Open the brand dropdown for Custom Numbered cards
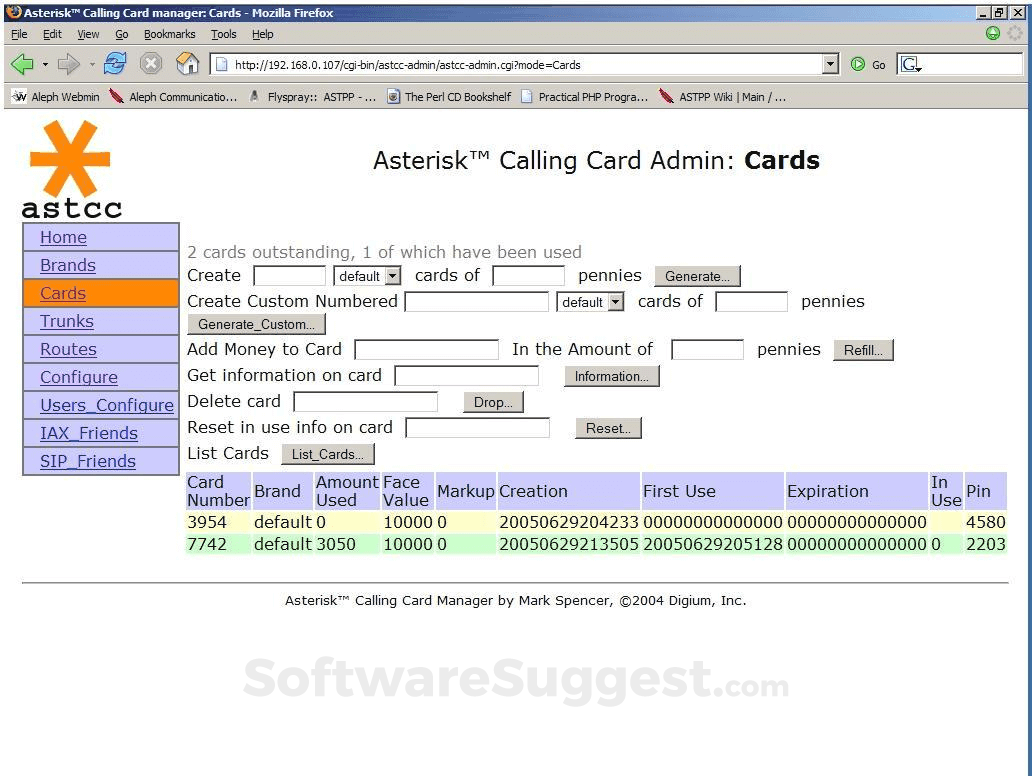The image size is (1032, 776). [x=590, y=301]
